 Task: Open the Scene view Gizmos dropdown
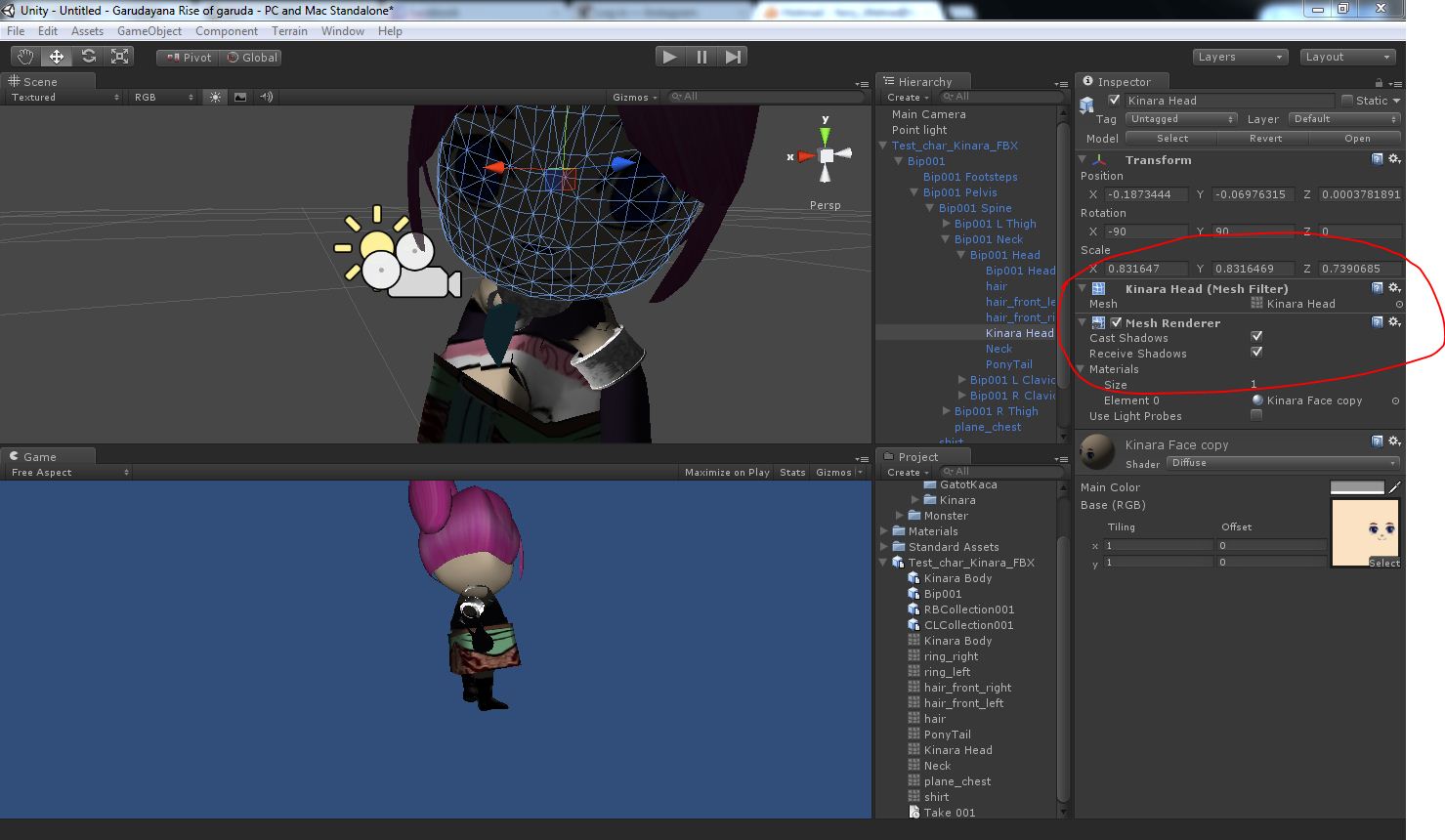[x=634, y=97]
